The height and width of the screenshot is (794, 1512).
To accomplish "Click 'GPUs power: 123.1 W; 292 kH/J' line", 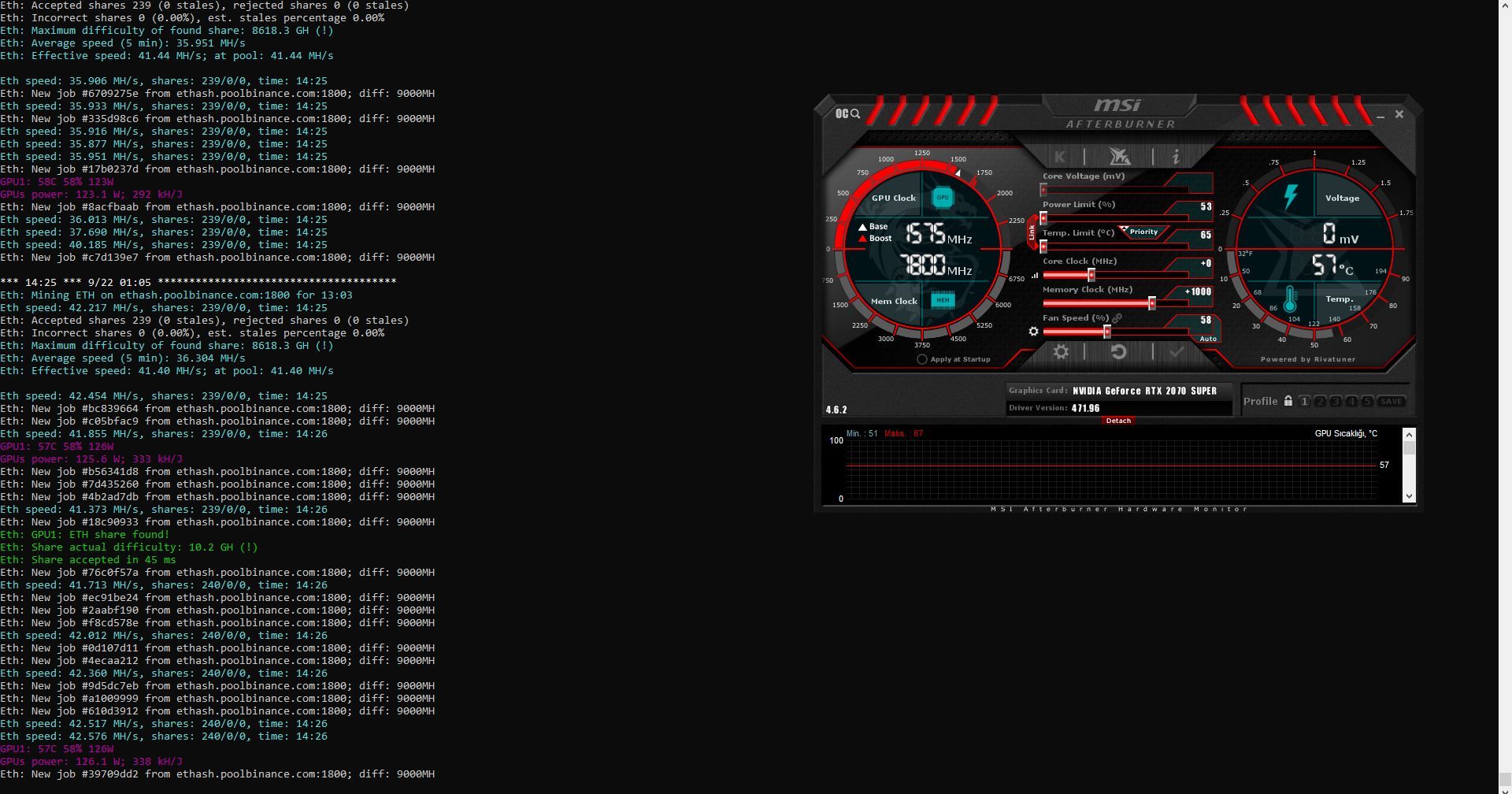I will [x=91, y=195].
